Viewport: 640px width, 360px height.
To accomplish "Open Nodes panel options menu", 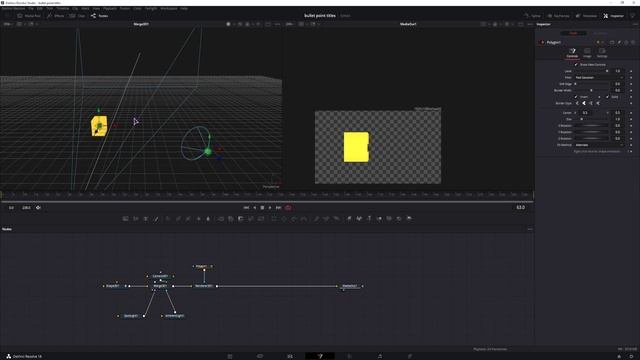I will 530,229.
